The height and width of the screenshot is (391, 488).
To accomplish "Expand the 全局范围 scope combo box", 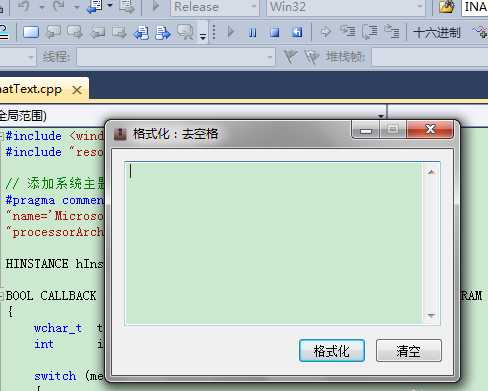I will click(193, 116).
